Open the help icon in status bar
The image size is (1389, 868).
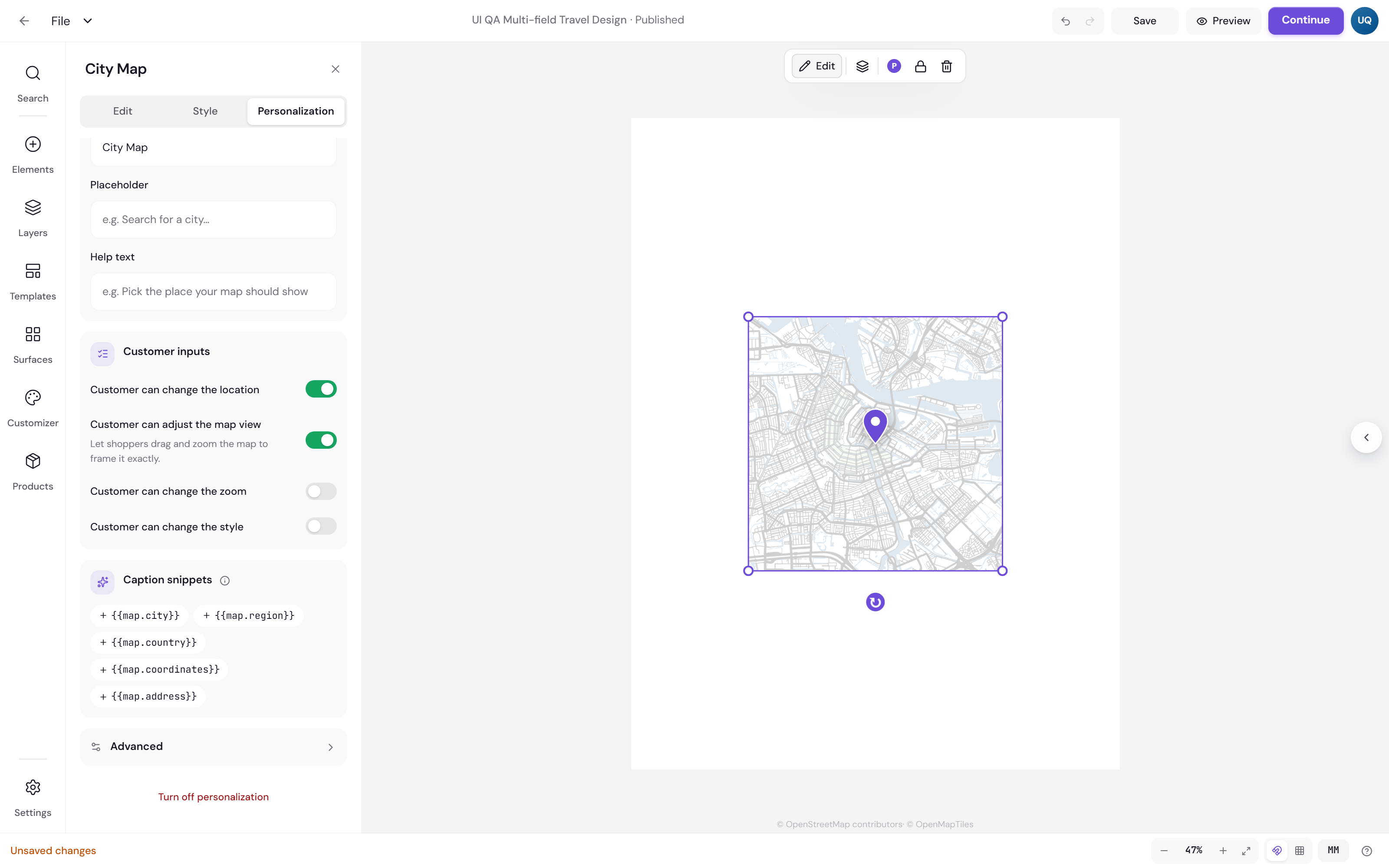(1366, 851)
